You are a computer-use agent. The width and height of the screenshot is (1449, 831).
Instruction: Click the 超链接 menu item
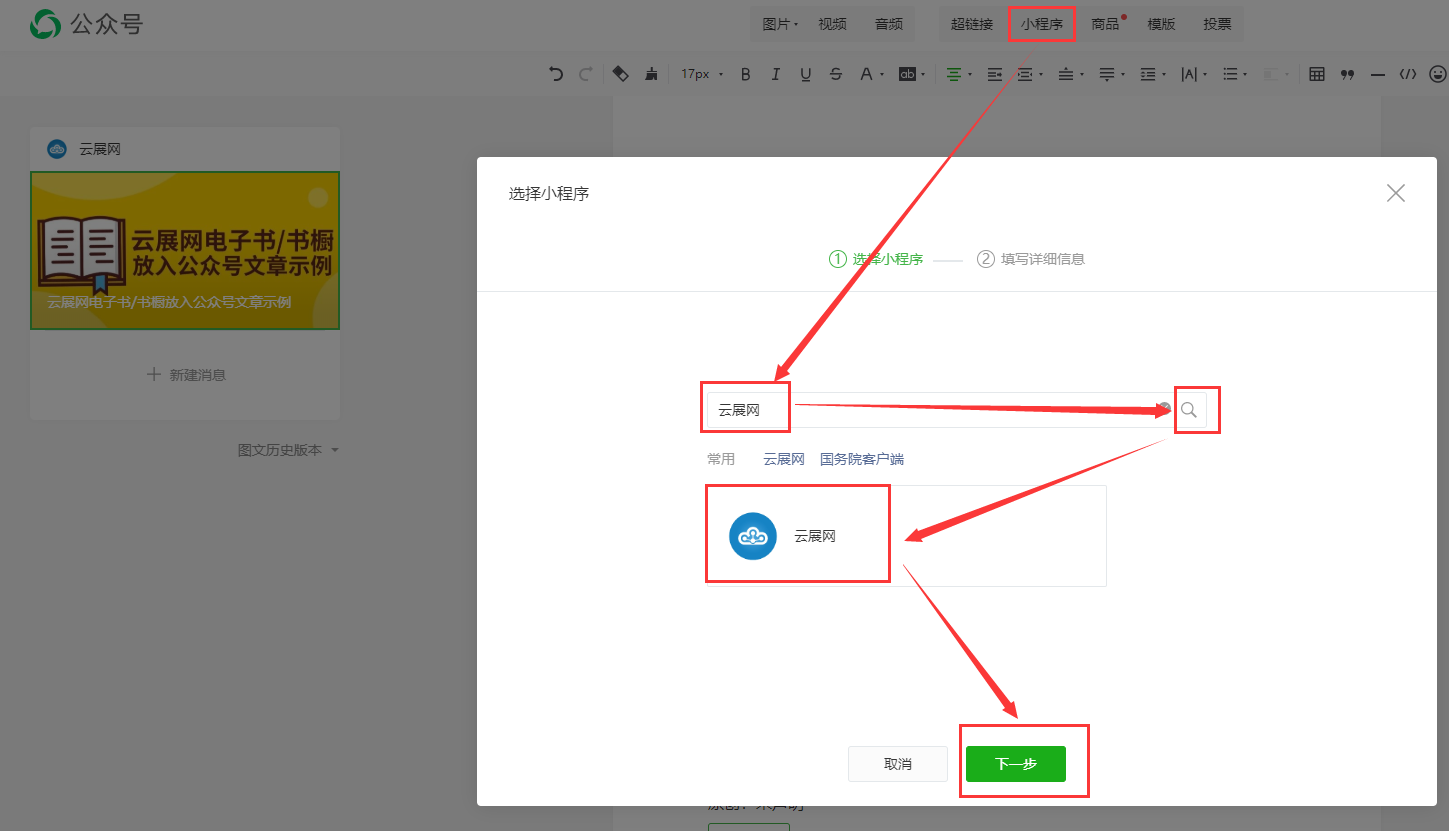(972, 24)
